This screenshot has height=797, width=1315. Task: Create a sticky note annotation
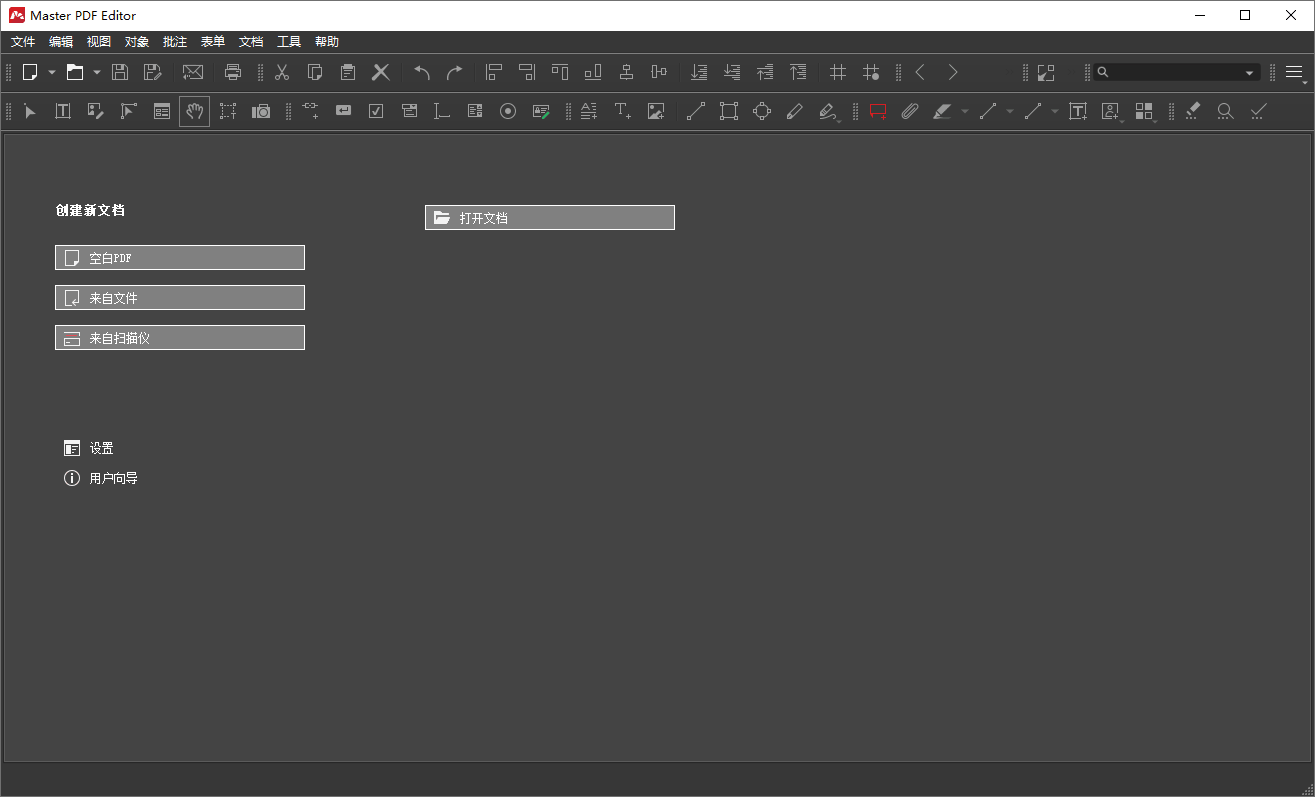878,111
